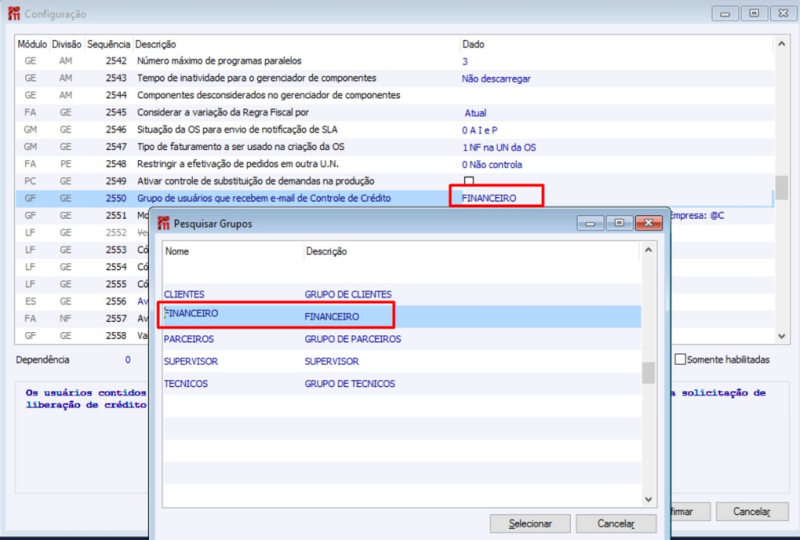Click Selecionar button in Pesquisar Grupos
This screenshot has width=800, height=540.
(530, 524)
